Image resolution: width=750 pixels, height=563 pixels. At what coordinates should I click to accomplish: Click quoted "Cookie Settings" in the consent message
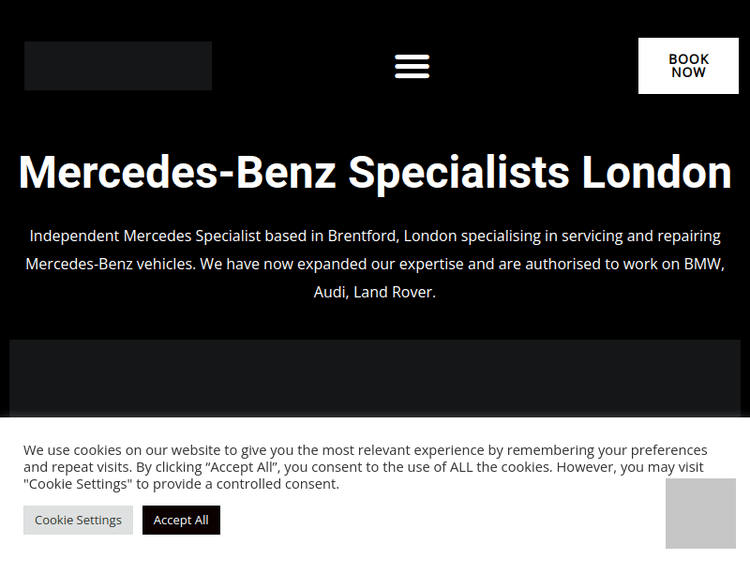(78, 484)
